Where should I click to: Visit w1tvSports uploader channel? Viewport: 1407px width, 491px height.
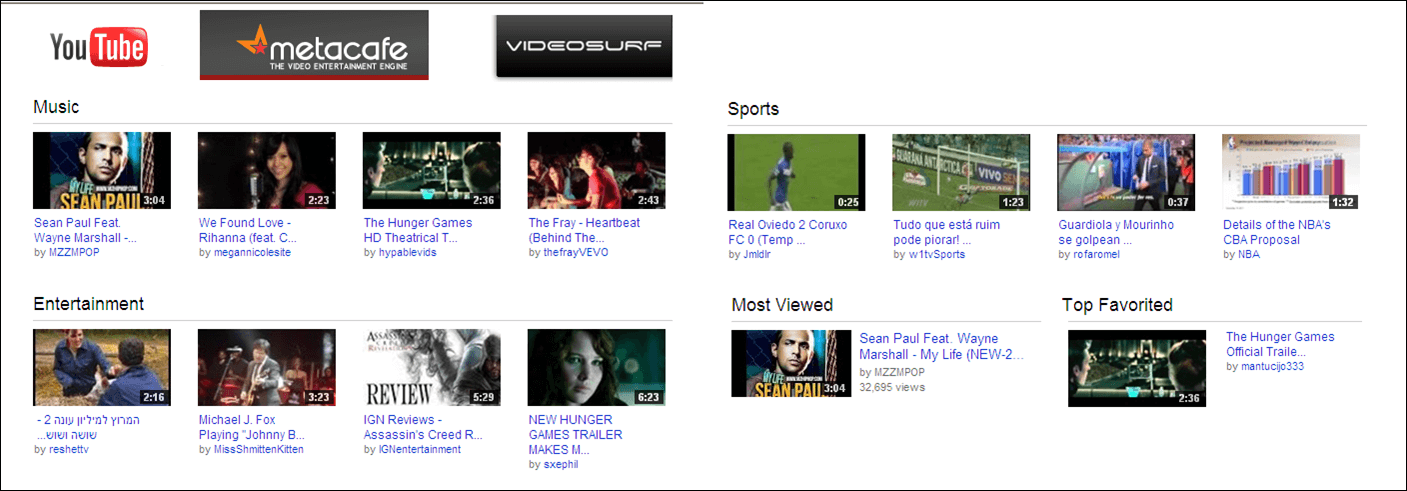point(939,254)
